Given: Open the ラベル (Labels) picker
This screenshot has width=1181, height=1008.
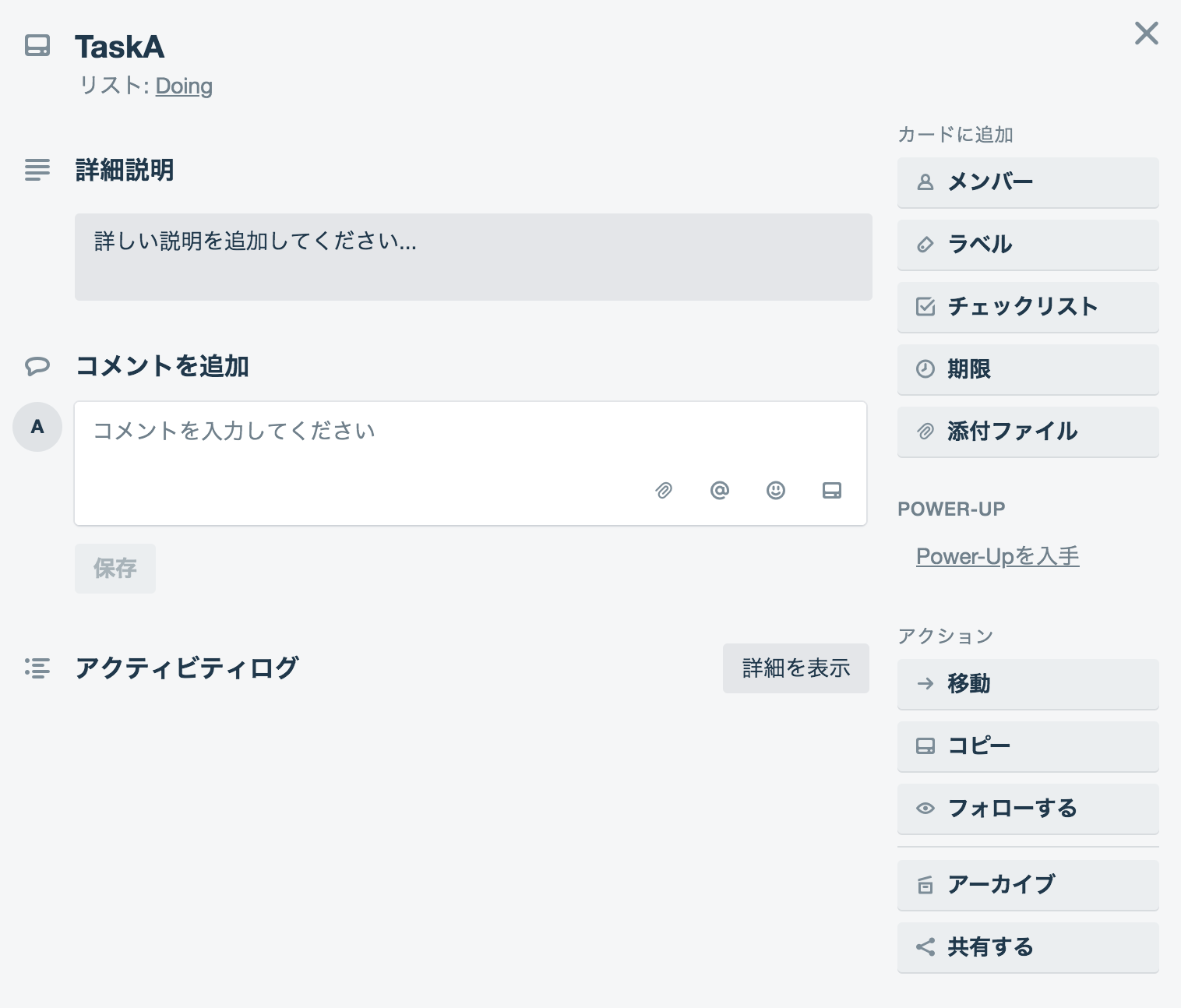Looking at the screenshot, I should click(x=1028, y=245).
